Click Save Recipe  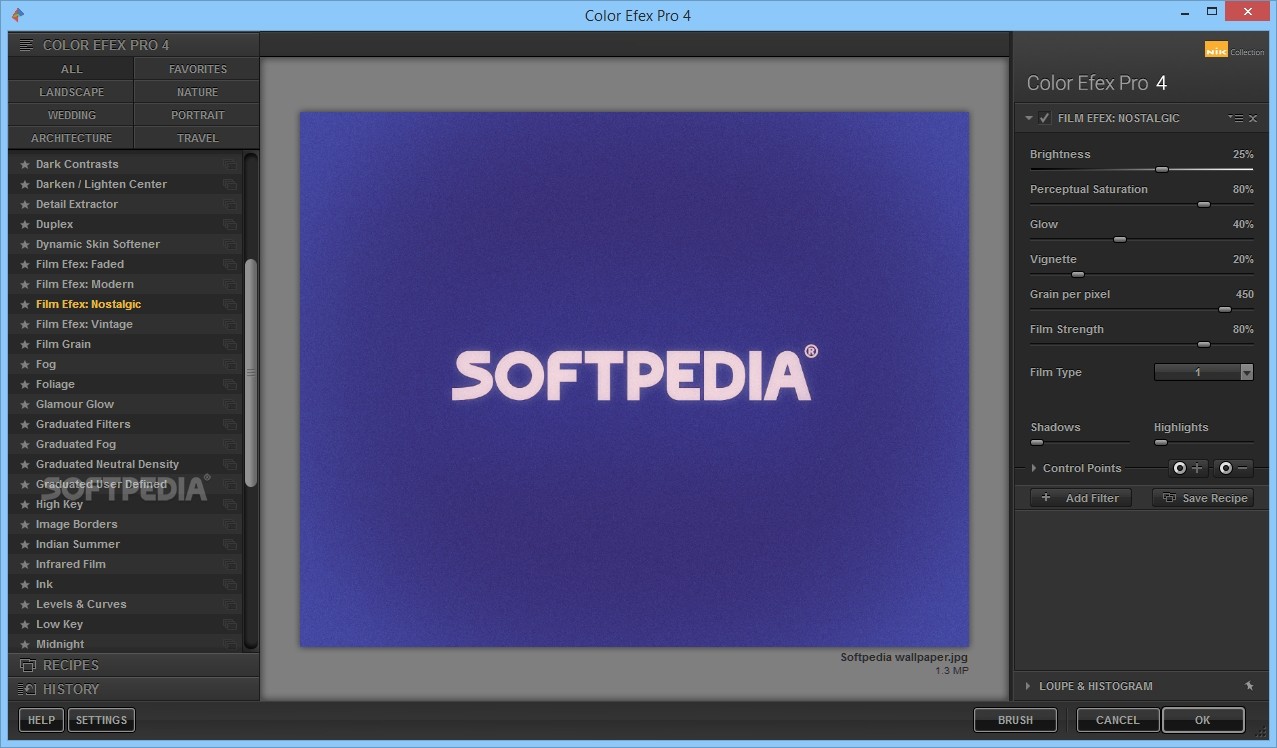tap(1204, 498)
